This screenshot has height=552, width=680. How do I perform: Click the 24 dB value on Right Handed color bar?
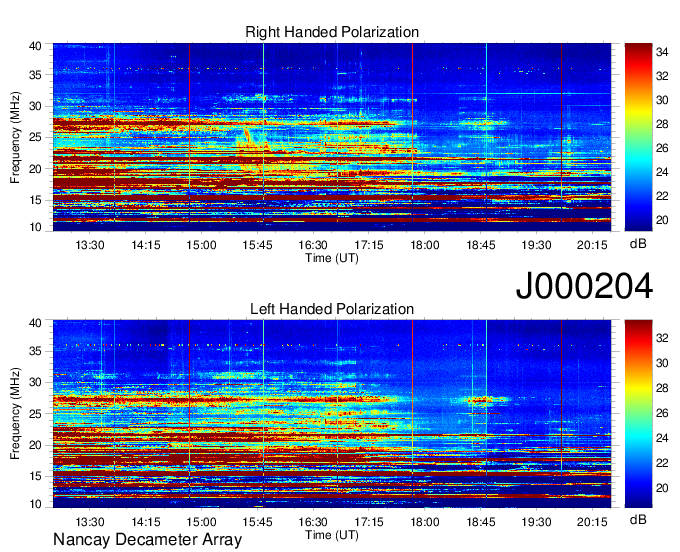click(x=662, y=172)
